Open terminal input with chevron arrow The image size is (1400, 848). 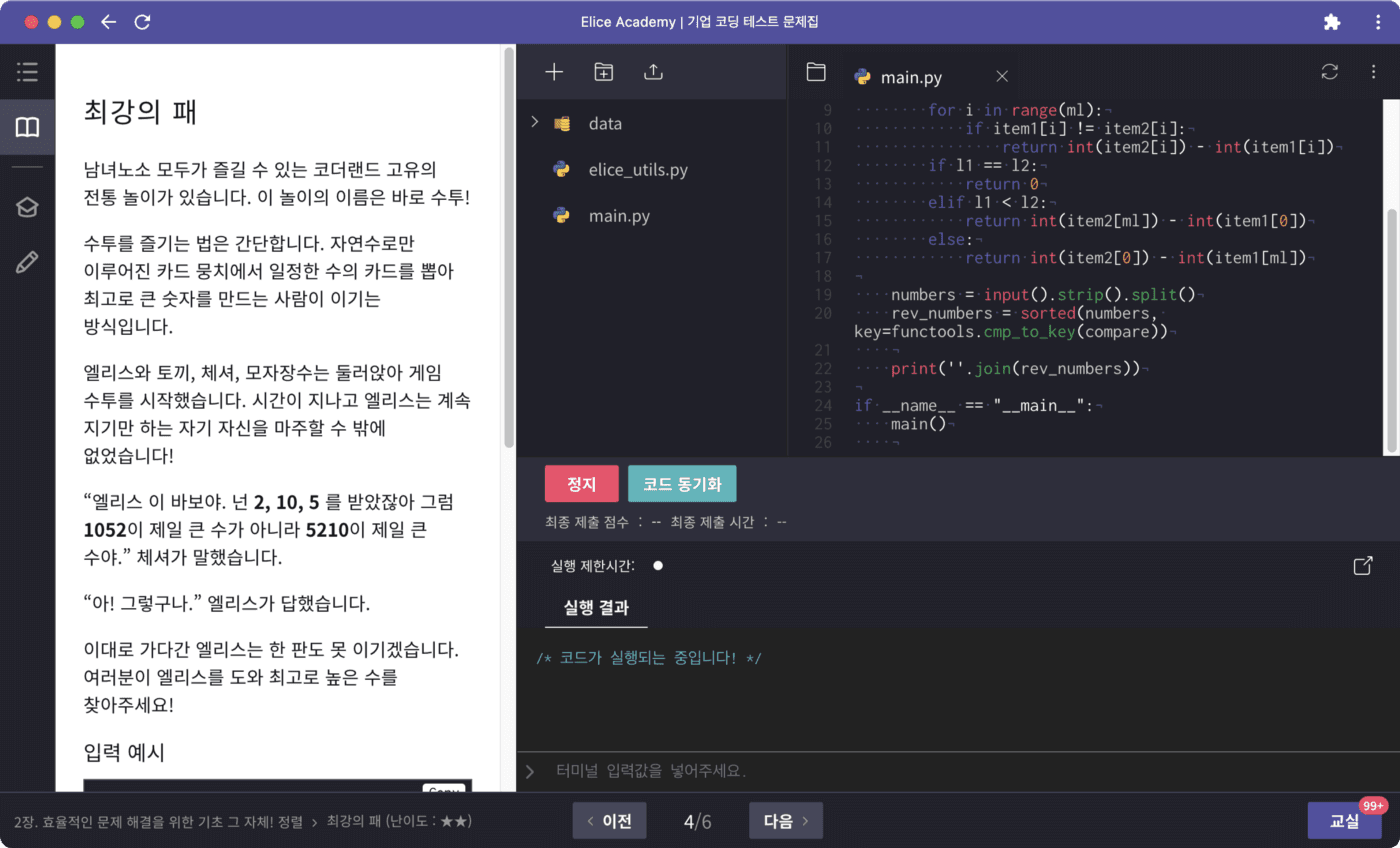[x=529, y=771]
